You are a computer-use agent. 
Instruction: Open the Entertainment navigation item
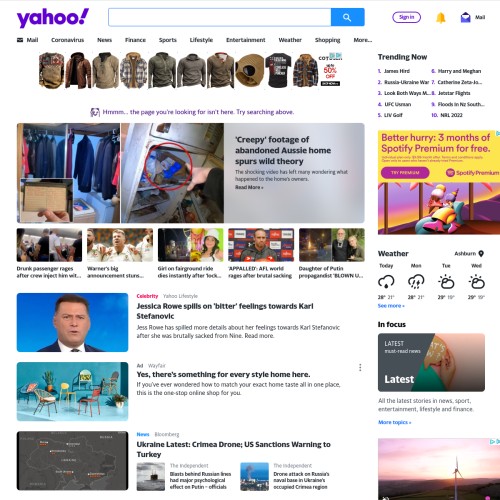coord(246,40)
